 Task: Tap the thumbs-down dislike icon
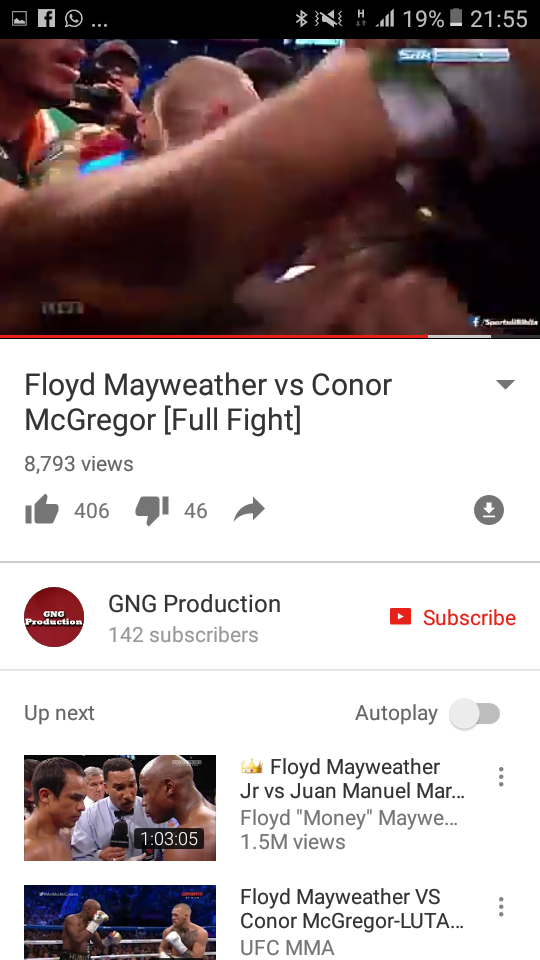pyautogui.click(x=152, y=511)
